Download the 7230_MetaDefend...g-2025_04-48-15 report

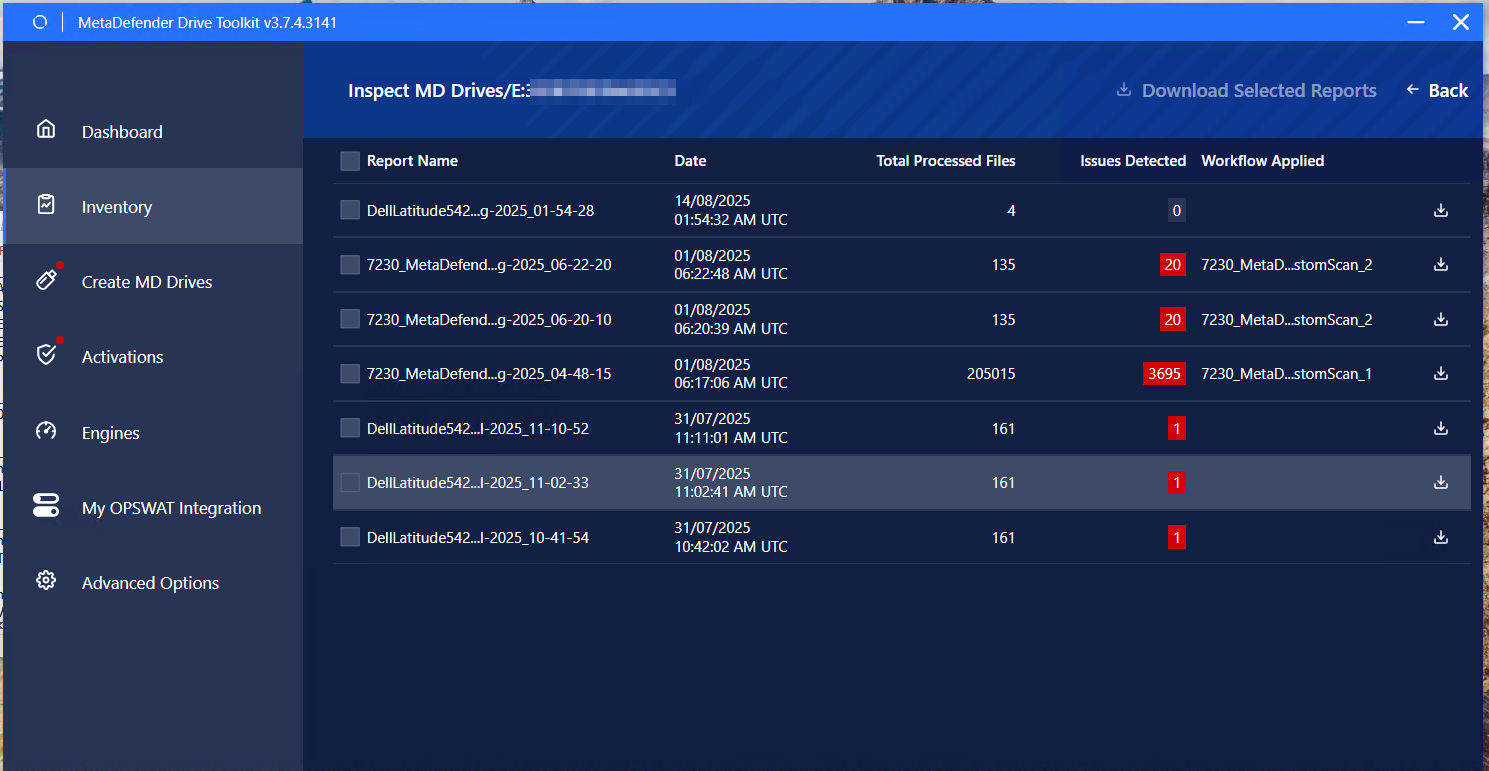coord(1441,373)
